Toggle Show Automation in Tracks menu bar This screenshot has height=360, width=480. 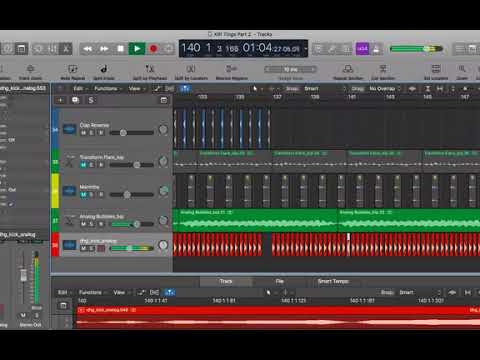click(157, 89)
